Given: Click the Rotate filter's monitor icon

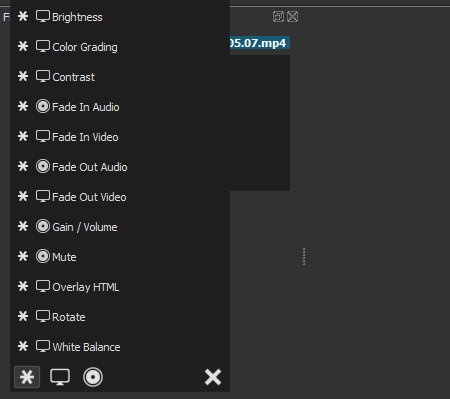Looking at the screenshot, I should (x=43, y=316).
